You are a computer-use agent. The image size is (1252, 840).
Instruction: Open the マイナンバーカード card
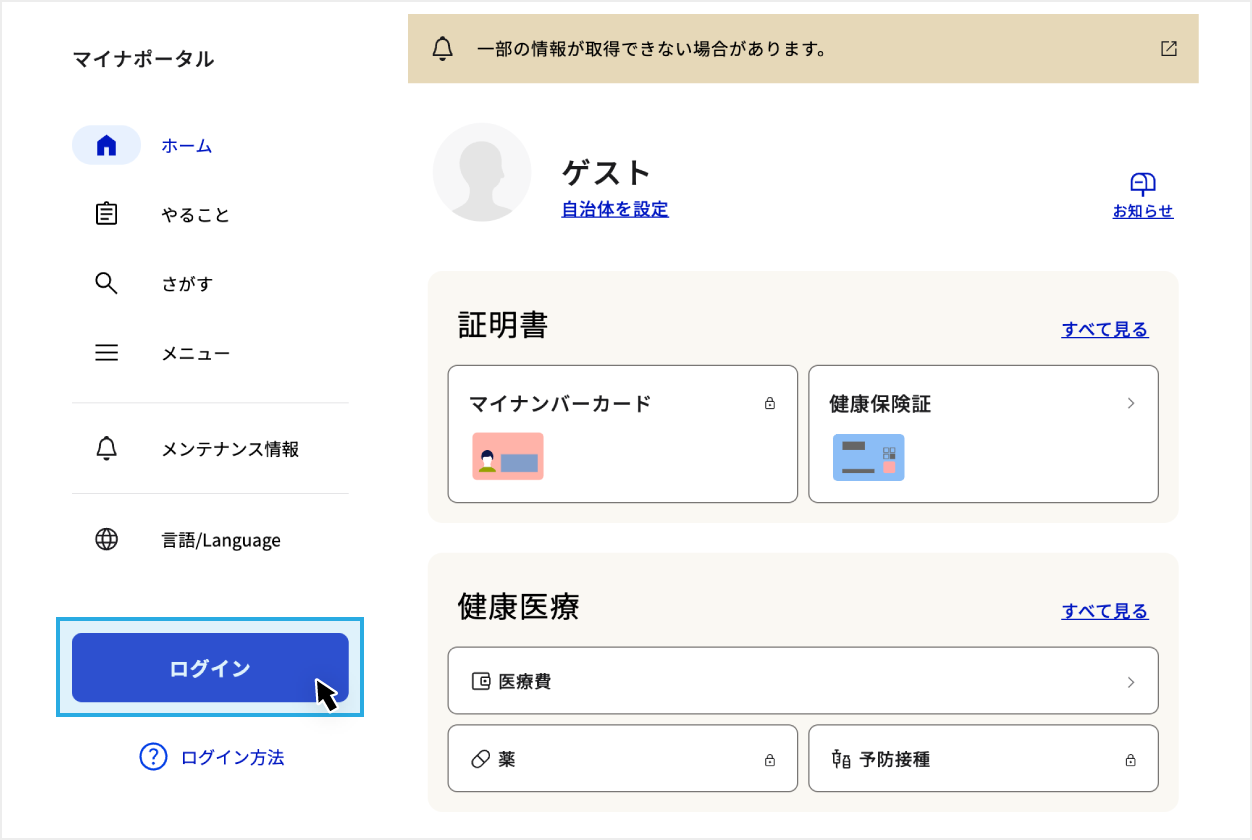pos(622,434)
